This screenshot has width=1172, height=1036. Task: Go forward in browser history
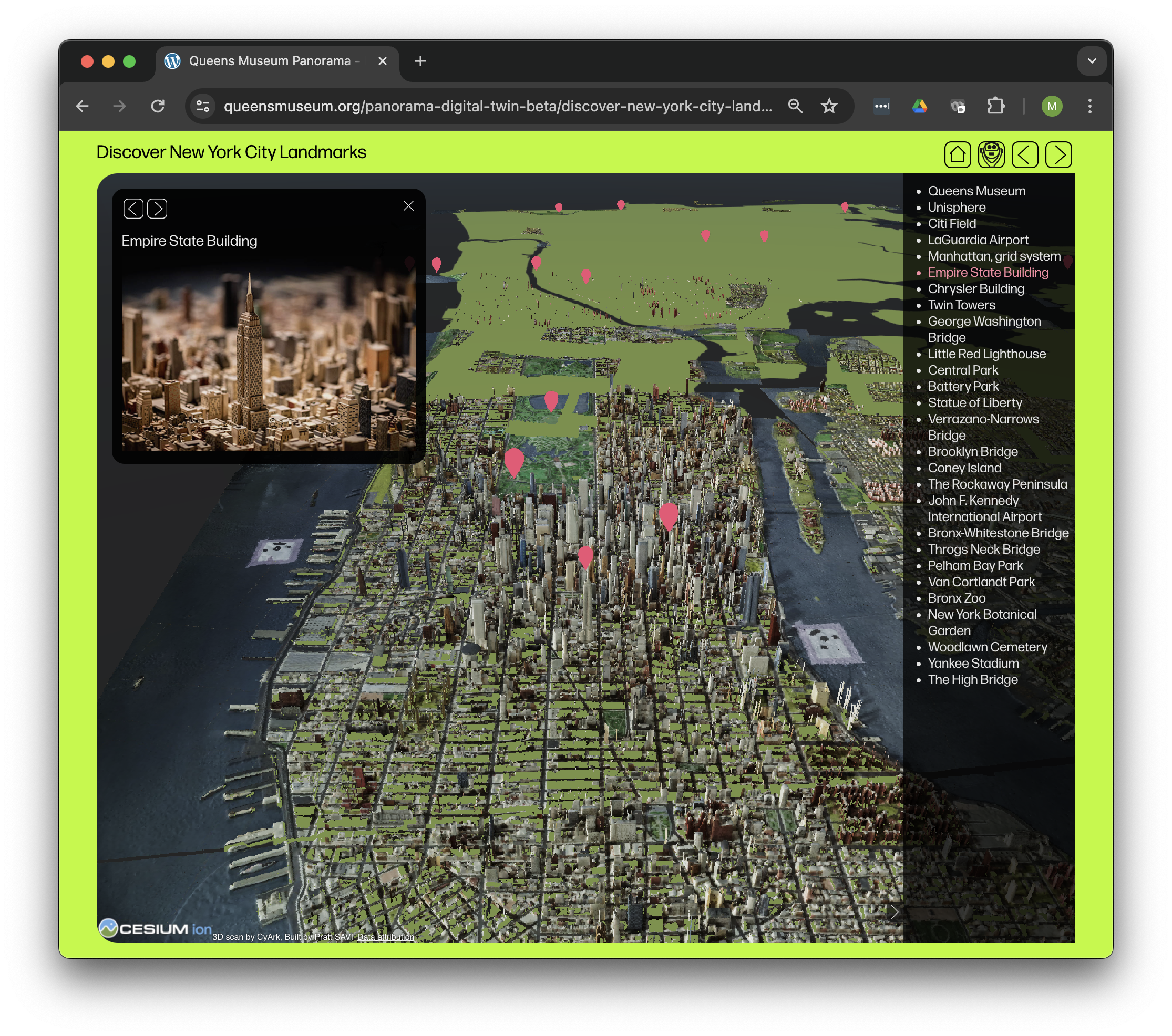(119, 106)
